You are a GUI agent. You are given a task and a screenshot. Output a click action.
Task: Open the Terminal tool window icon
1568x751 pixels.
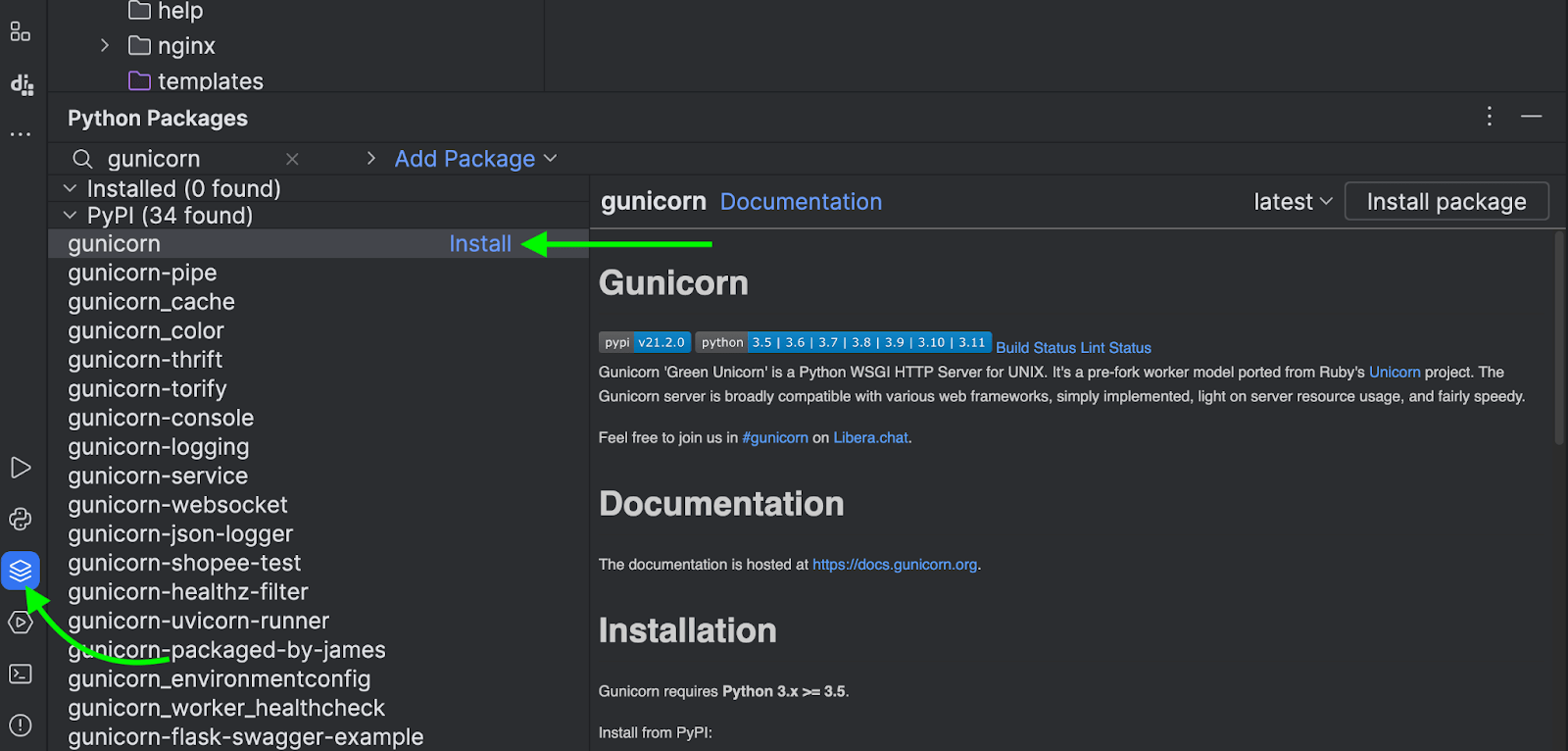click(x=21, y=674)
